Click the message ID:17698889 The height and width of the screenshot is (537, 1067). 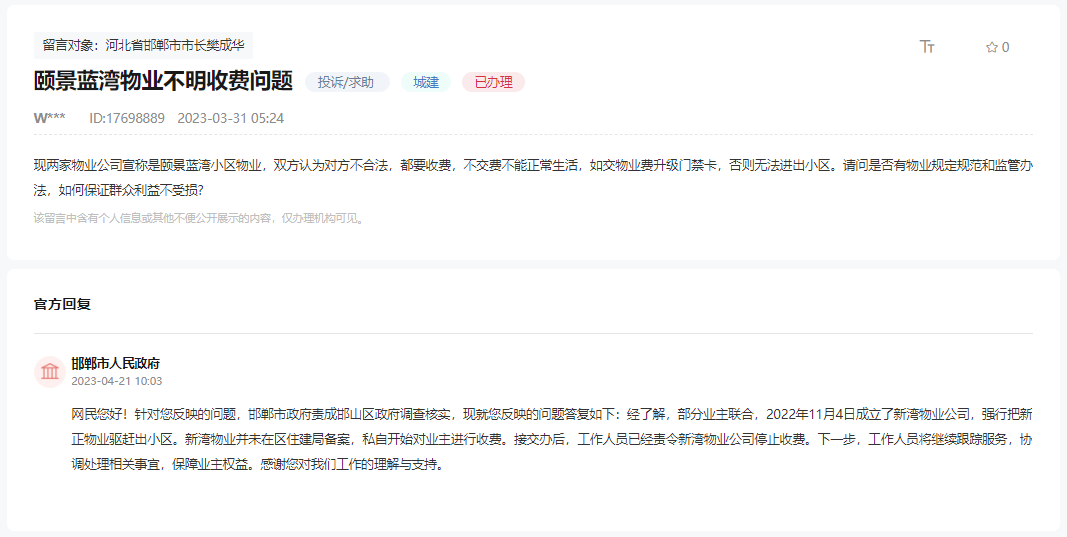pyautogui.click(x=127, y=118)
